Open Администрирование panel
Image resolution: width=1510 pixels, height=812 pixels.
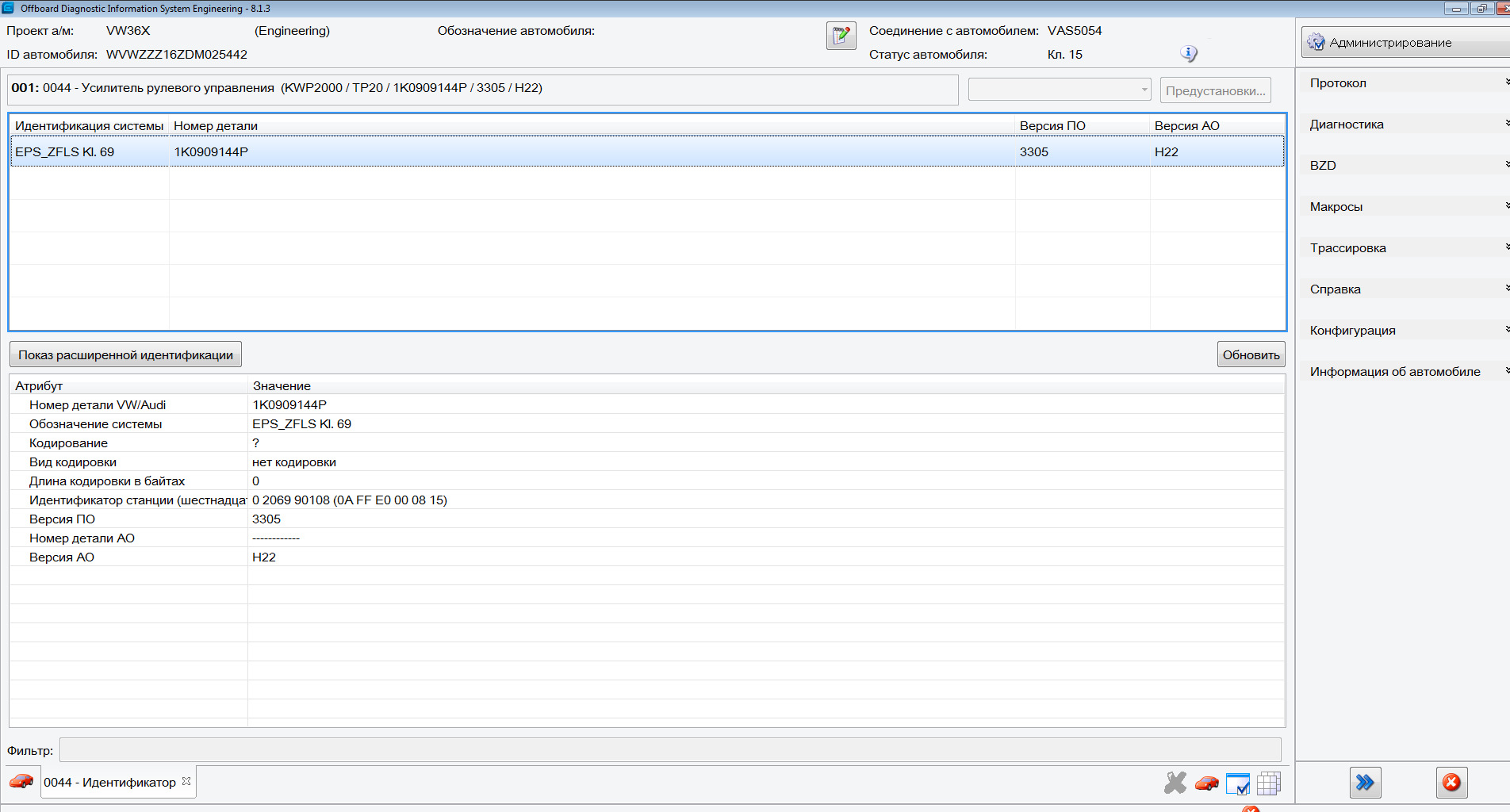click(1405, 43)
